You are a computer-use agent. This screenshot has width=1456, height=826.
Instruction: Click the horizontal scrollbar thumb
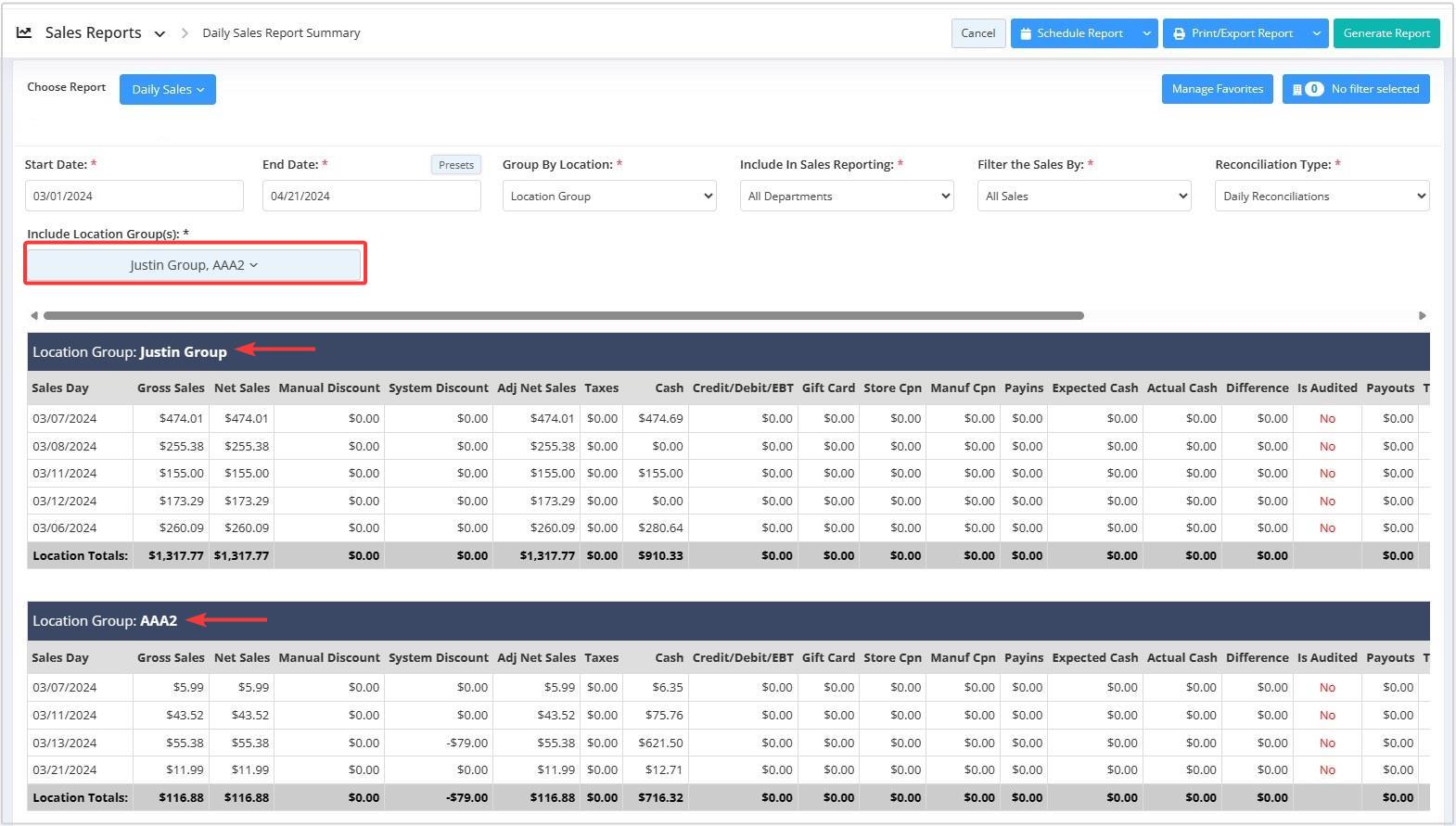564,316
